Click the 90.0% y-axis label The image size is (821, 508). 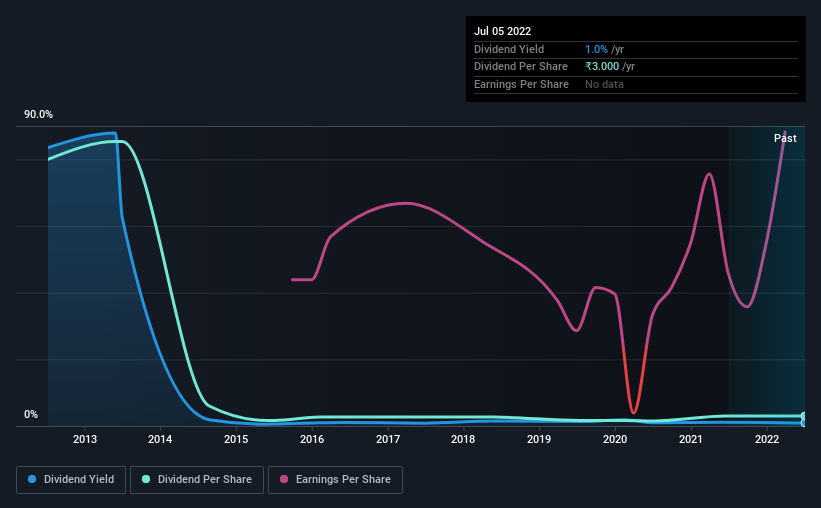click(38, 114)
